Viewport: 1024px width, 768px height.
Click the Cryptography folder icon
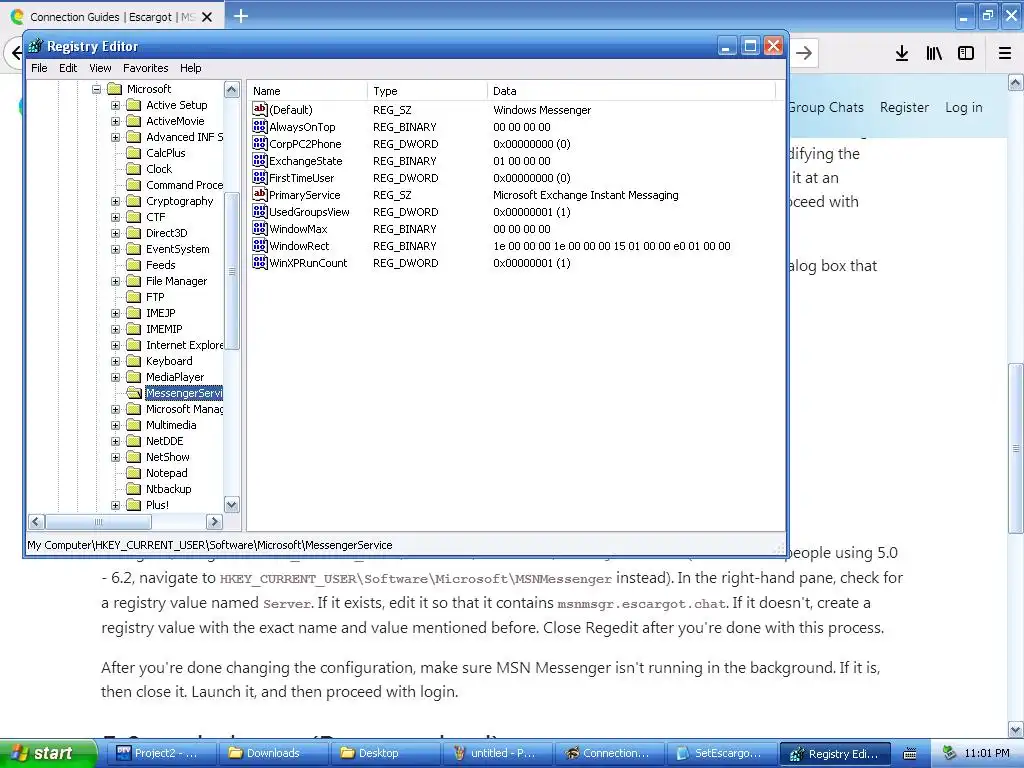pos(134,201)
